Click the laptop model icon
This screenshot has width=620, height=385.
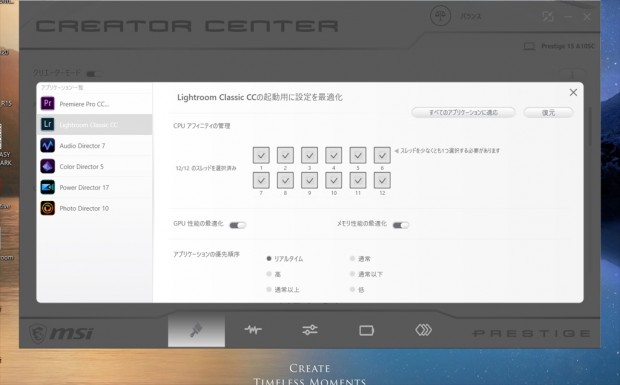pyautogui.click(x=529, y=46)
